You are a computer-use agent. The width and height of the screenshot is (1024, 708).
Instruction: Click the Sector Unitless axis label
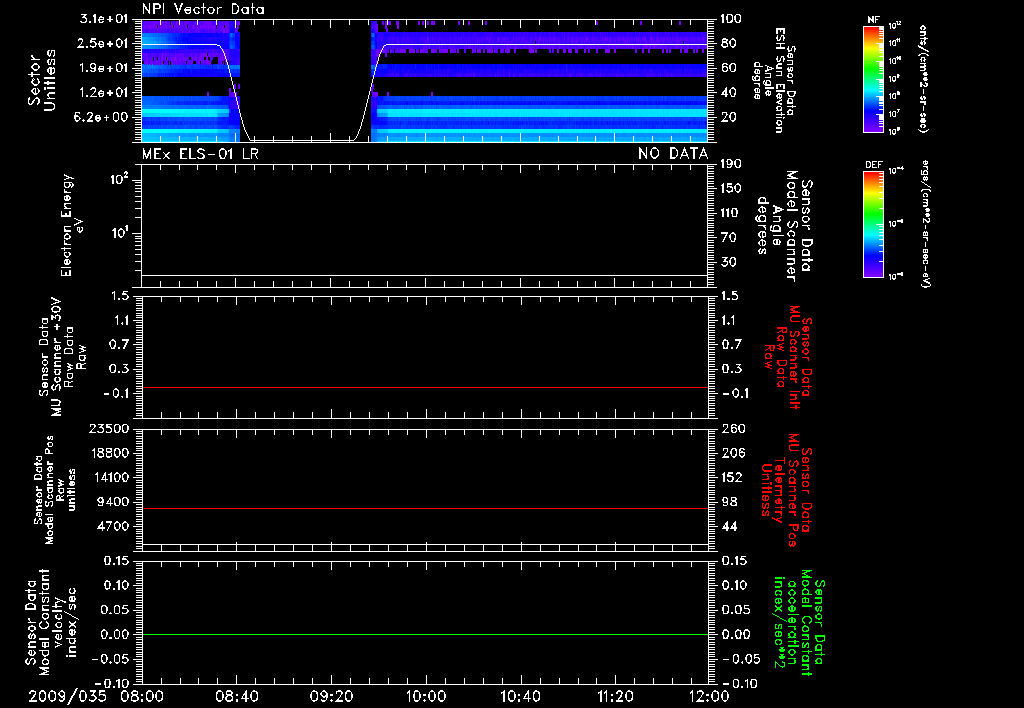point(42,80)
